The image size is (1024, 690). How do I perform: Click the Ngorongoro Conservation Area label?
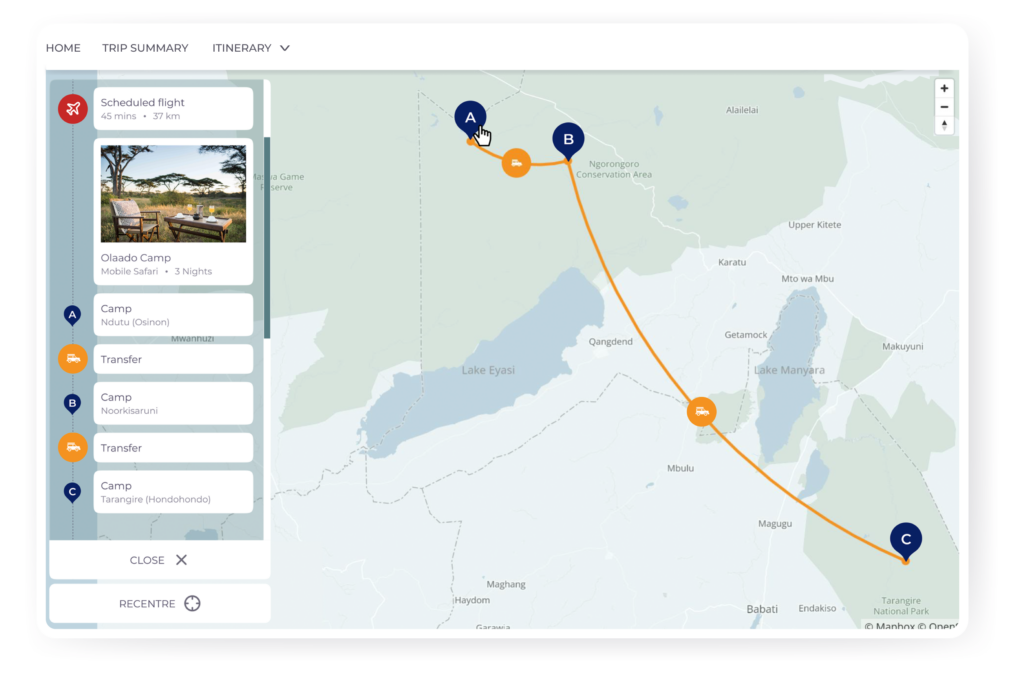point(614,169)
